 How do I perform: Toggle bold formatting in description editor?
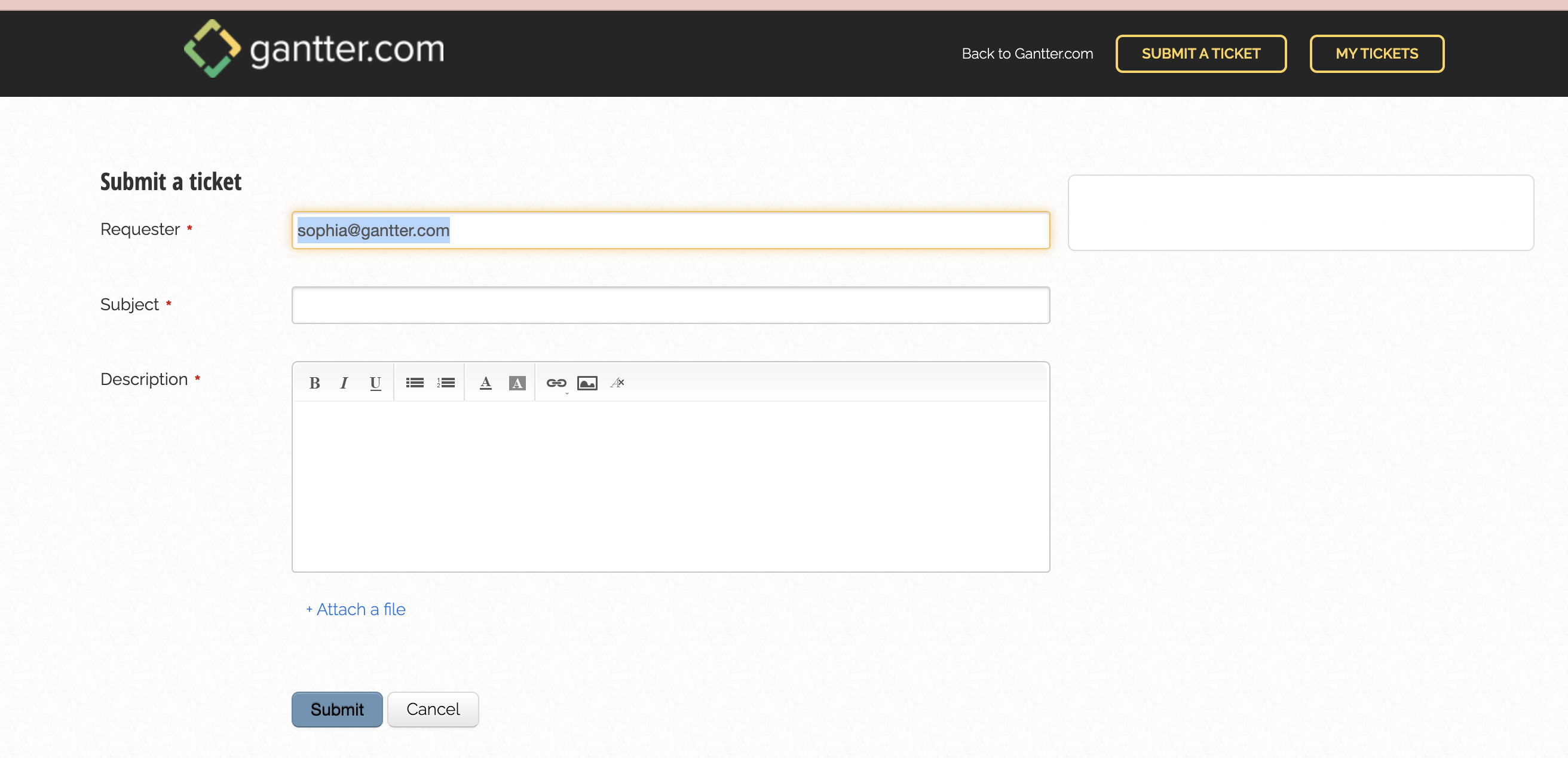click(x=314, y=383)
